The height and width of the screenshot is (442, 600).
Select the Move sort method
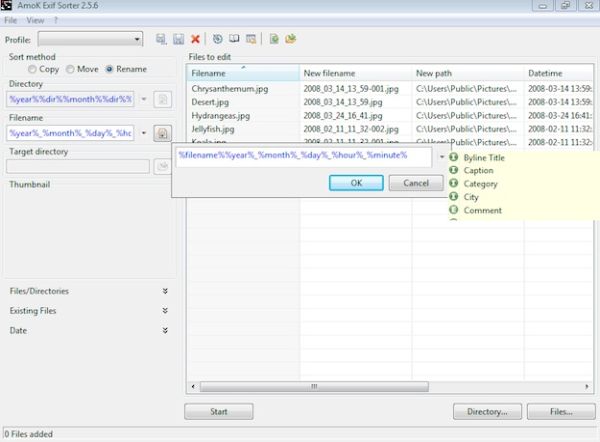(70, 69)
